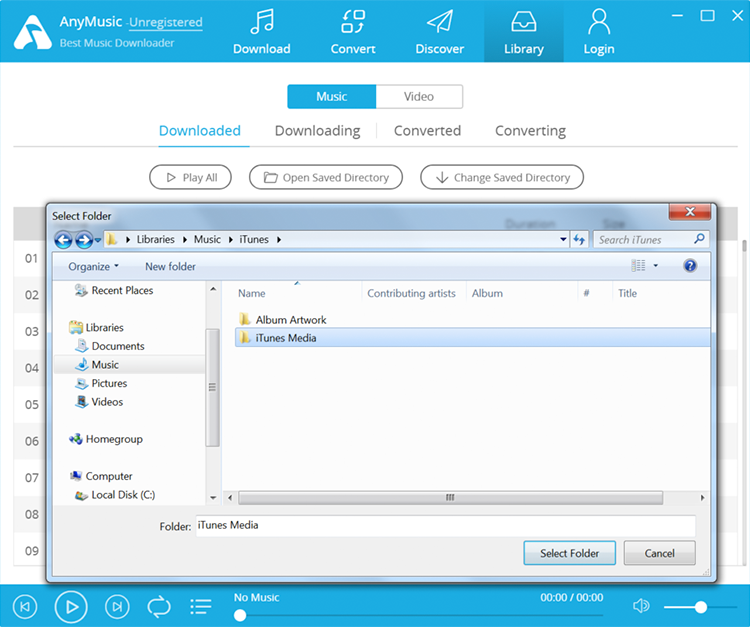Open the Organize menu
Screen dimensions: 750x627
tap(93, 266)
